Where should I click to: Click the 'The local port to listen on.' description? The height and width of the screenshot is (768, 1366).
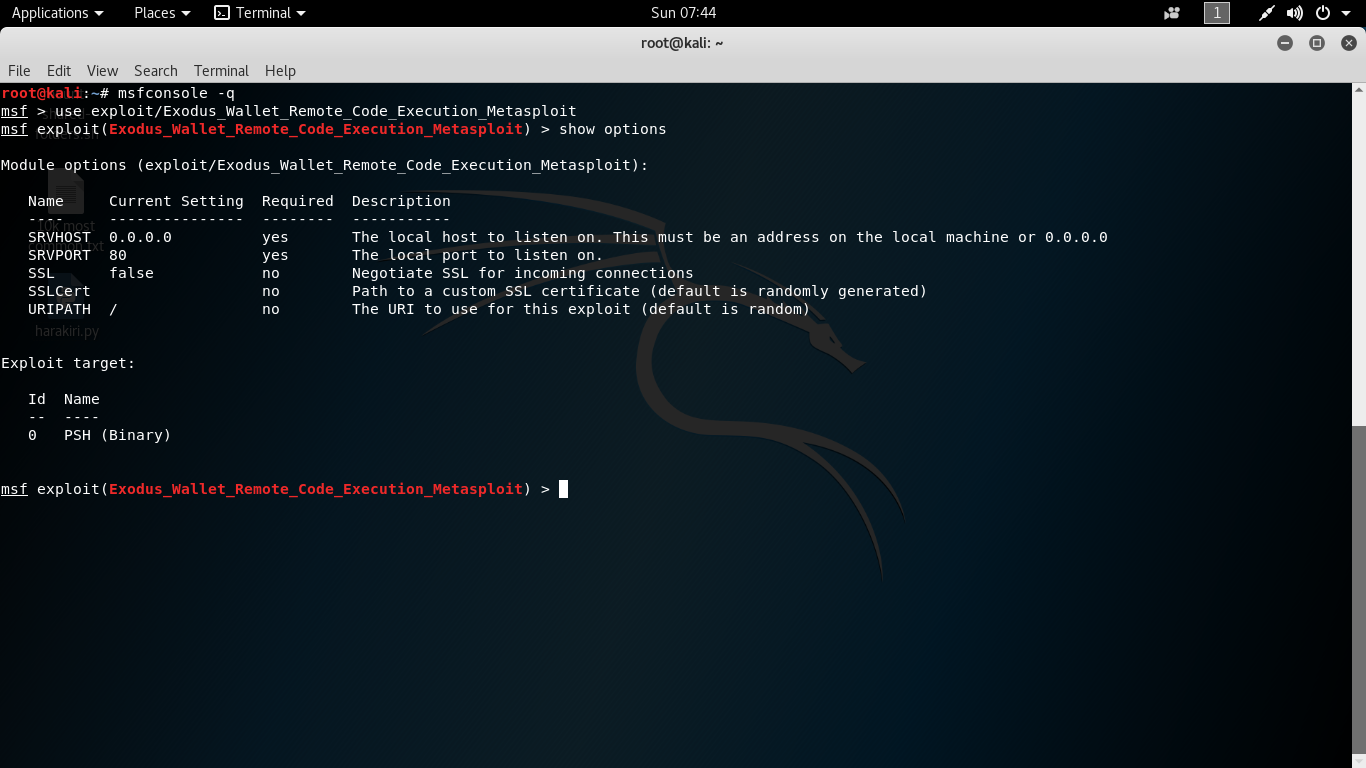coord(478,255)
